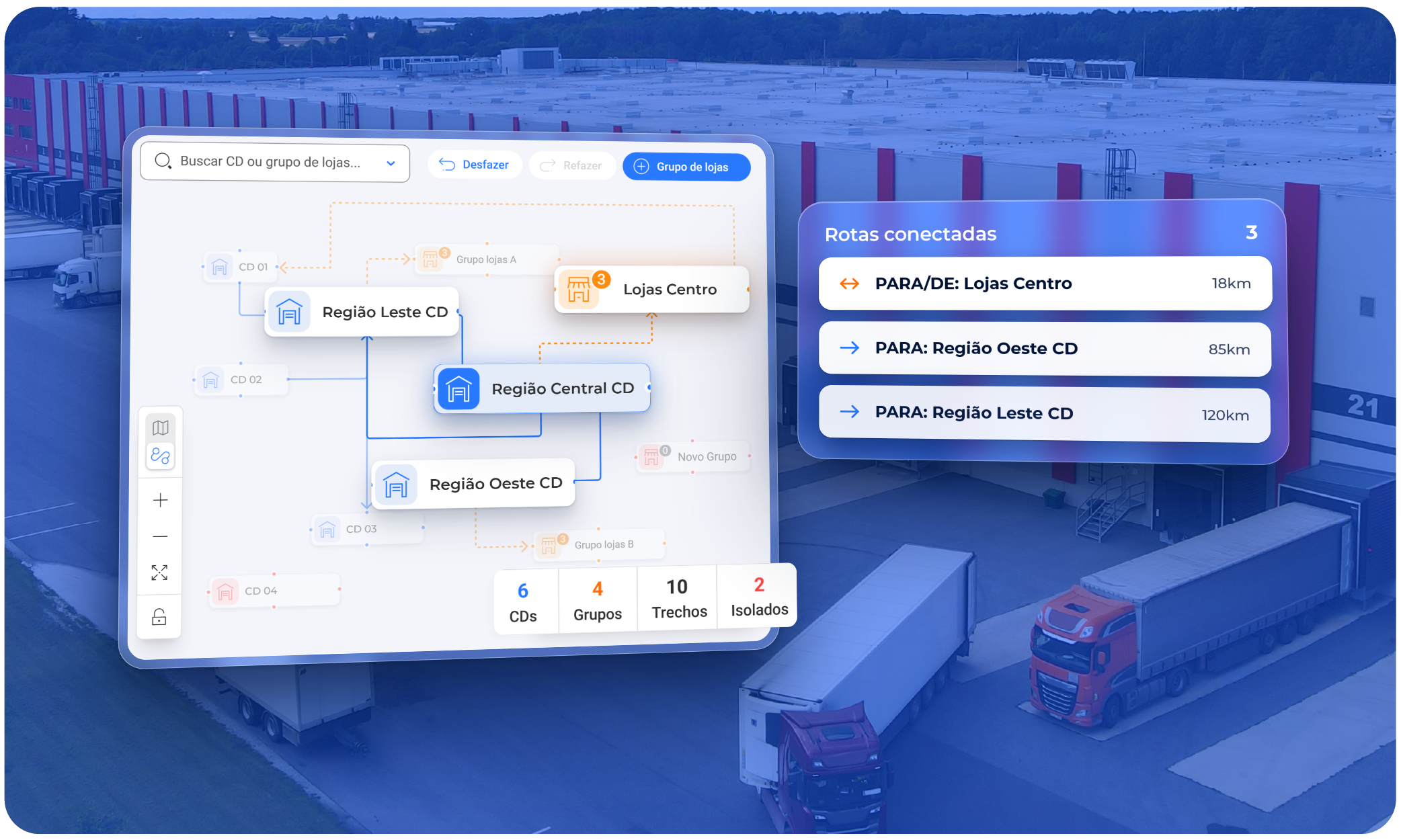
Task: Select the CD 03 node icon
Action: [x=327, y=530]
